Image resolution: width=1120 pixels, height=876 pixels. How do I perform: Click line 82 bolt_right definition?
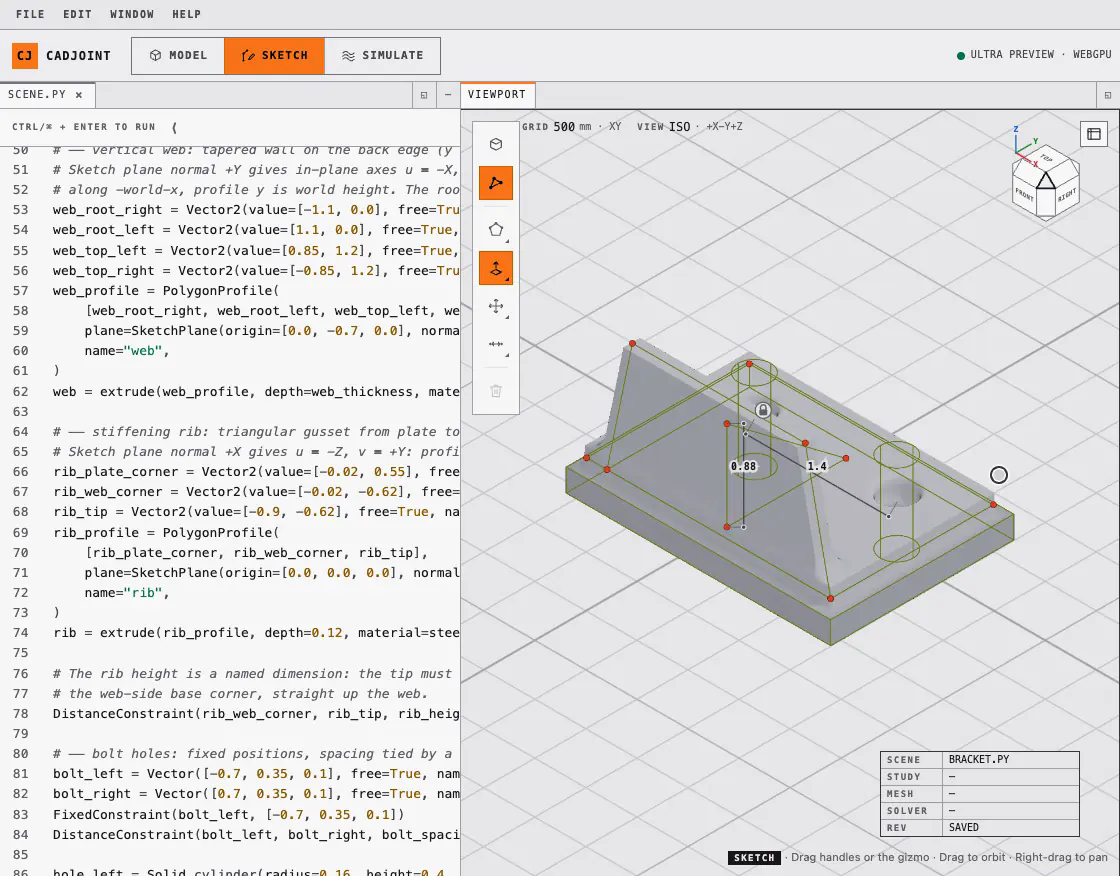point(256,794)
